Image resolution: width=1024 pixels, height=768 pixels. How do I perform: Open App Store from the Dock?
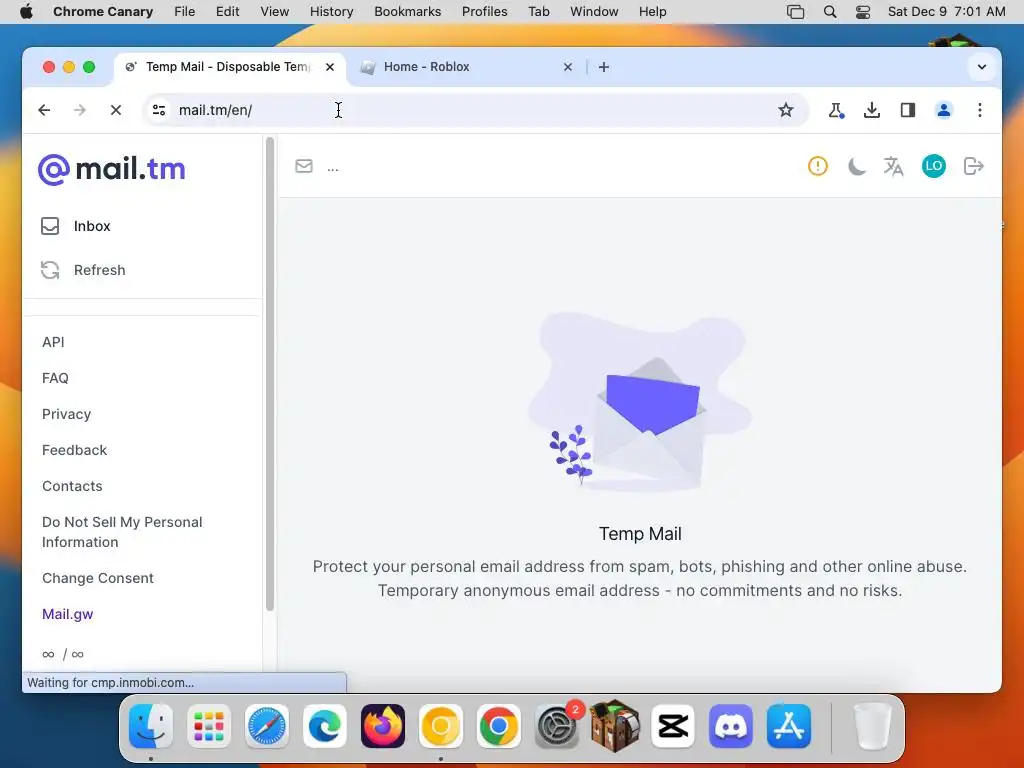coord(789,726)
